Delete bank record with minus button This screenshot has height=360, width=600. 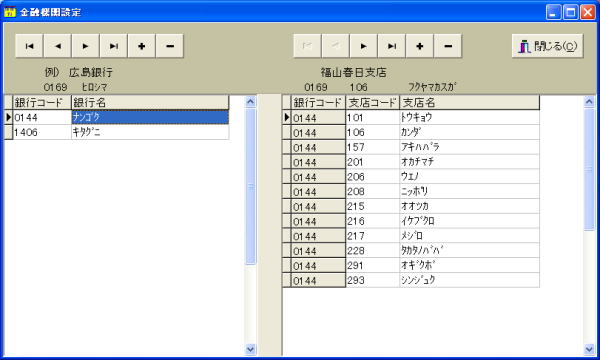(170, 46)
